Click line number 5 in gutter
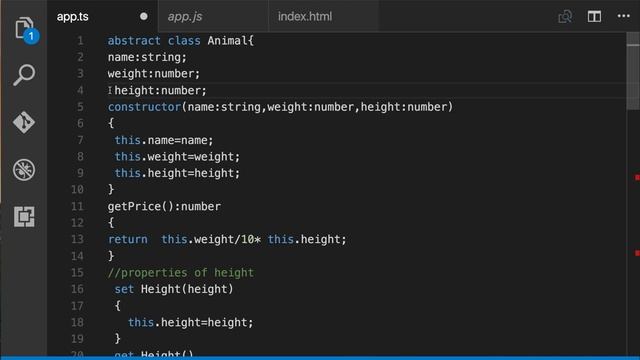The image size is (640, 360). tap(80, 107)
